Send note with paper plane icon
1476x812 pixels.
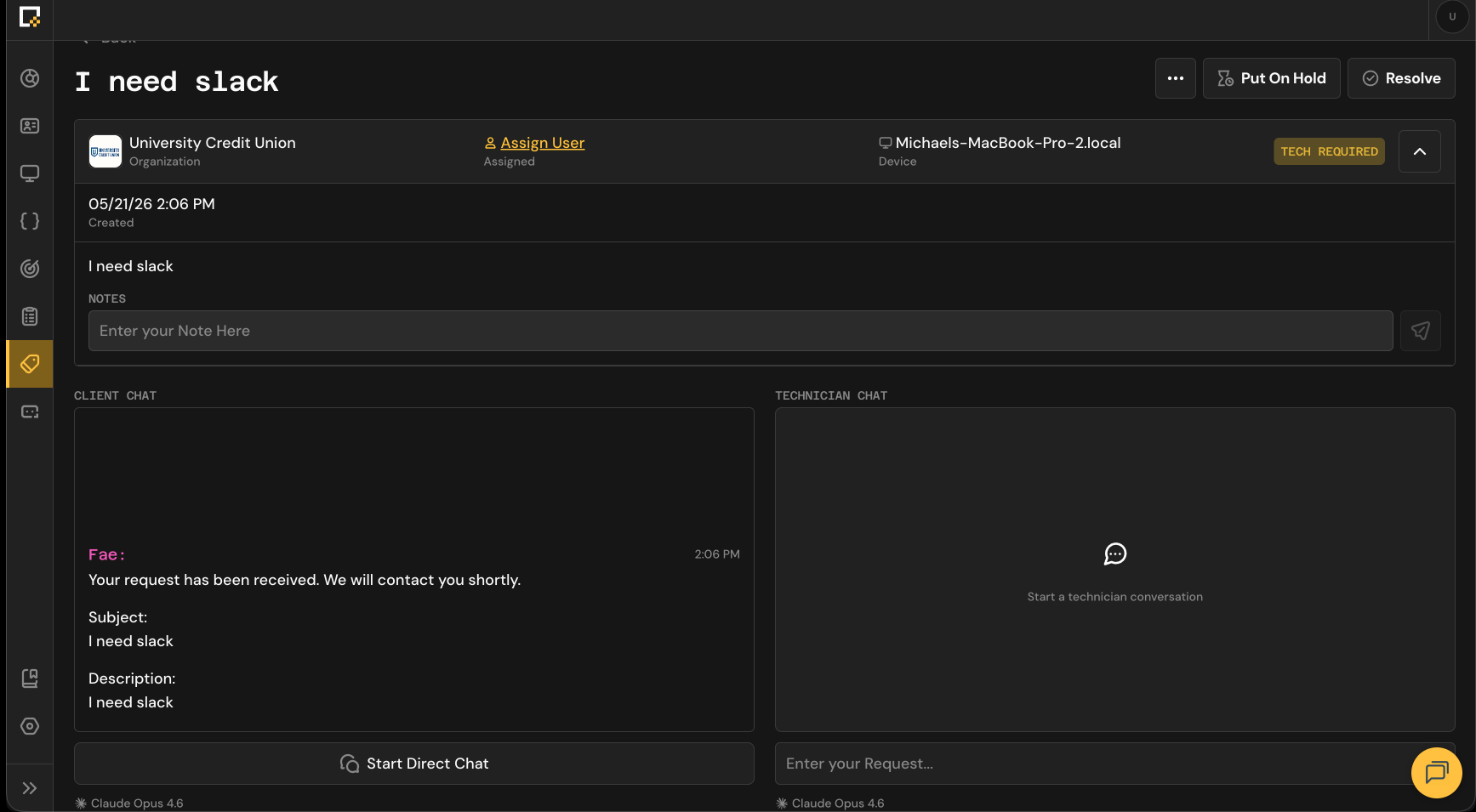tap(1420, 331)
